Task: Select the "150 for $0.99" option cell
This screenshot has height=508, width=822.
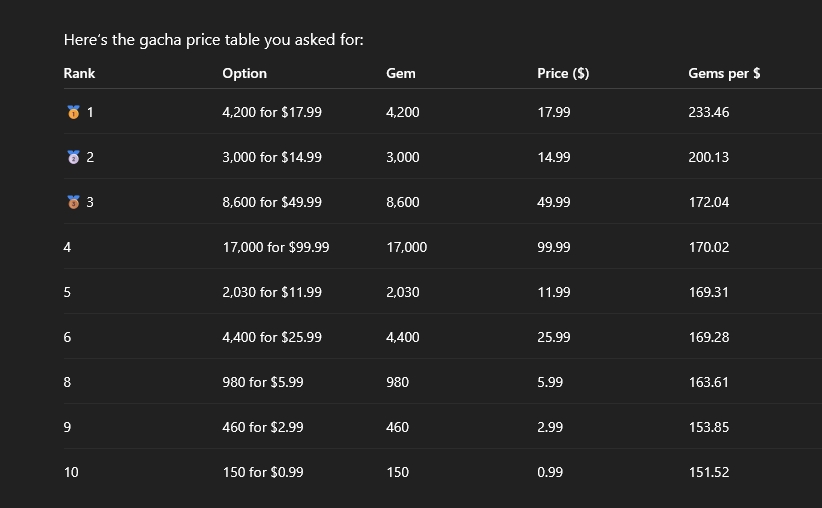Action: pyautogui.click(x=263, y=472)
